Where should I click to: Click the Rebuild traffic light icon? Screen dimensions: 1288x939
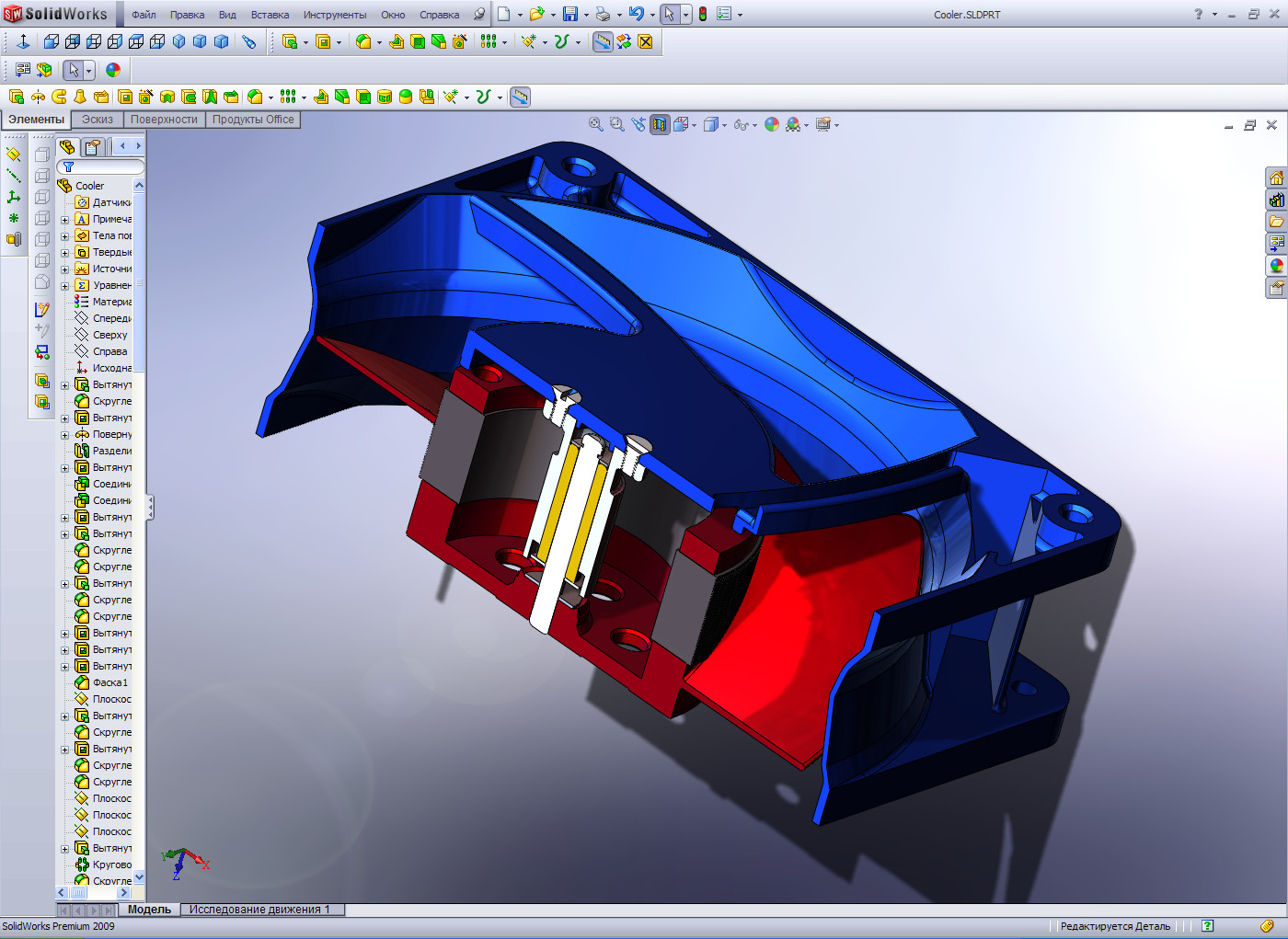(x=703, y=14)
